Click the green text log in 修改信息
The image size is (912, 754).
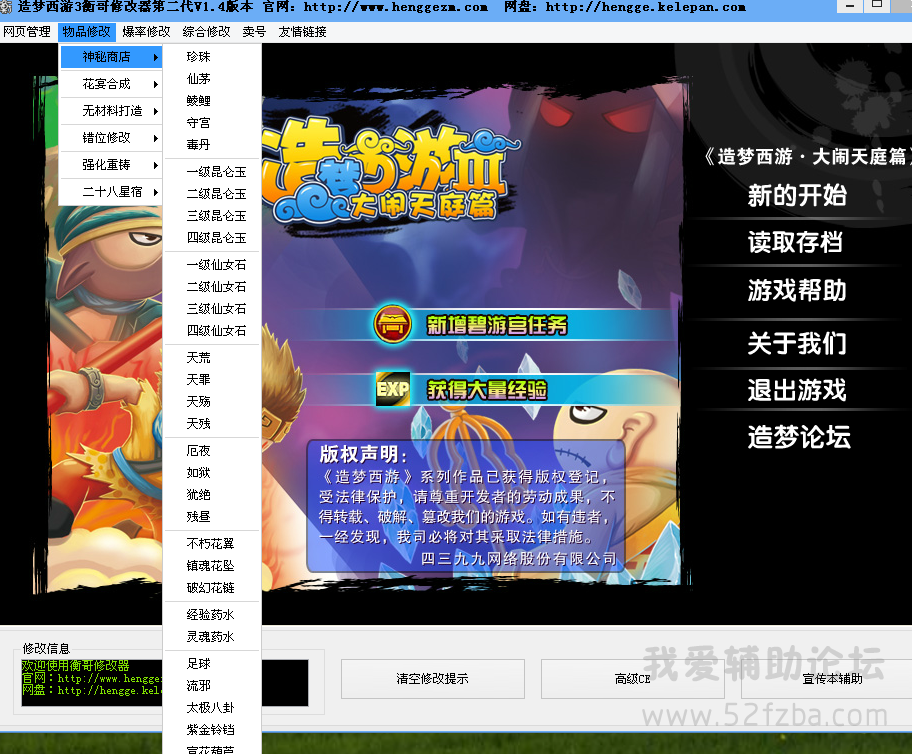click(x=91, y=683)
